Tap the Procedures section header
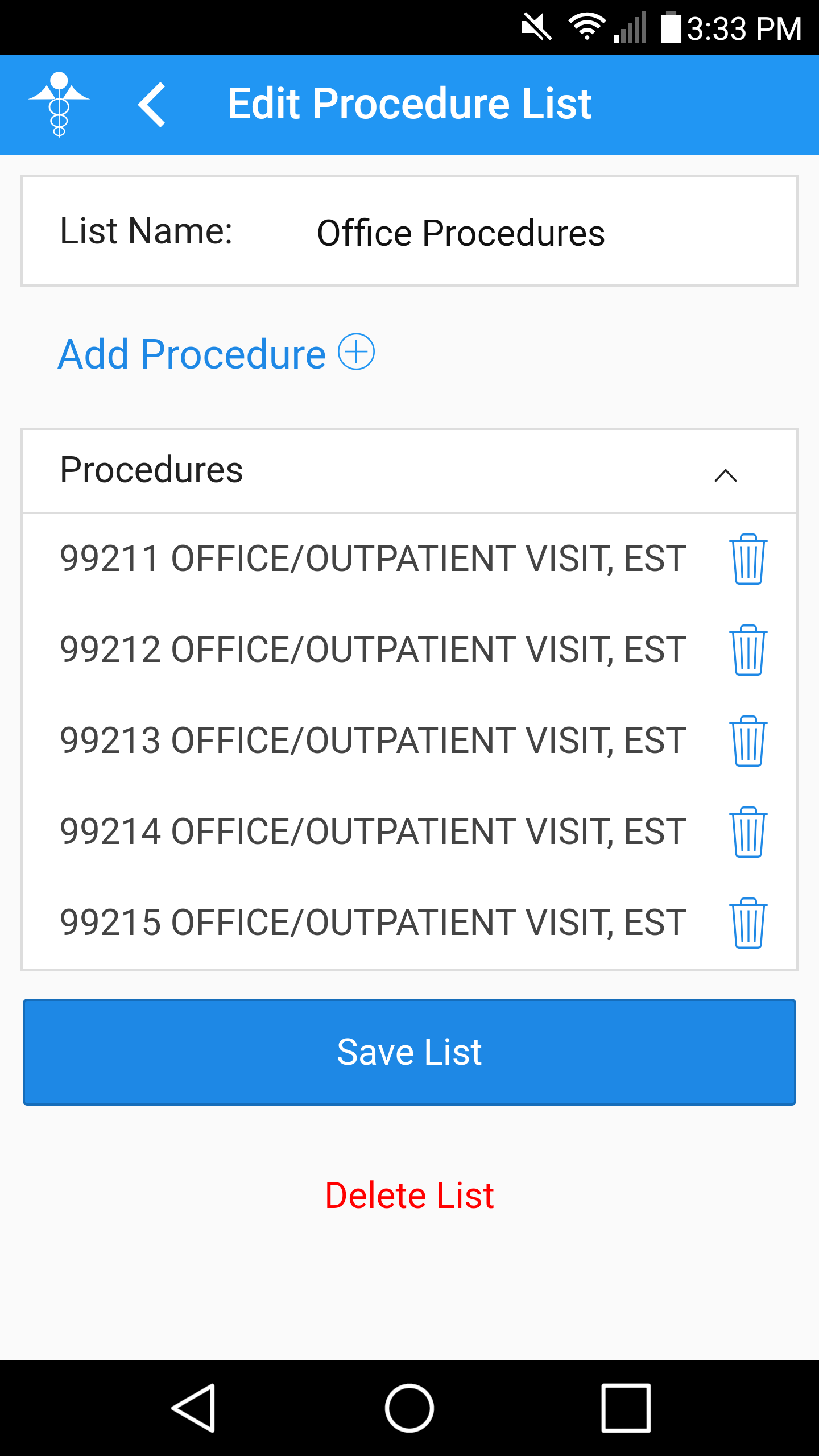This screenshot has height=1456, width=819. pyautogui.click(x=409, y=471)
